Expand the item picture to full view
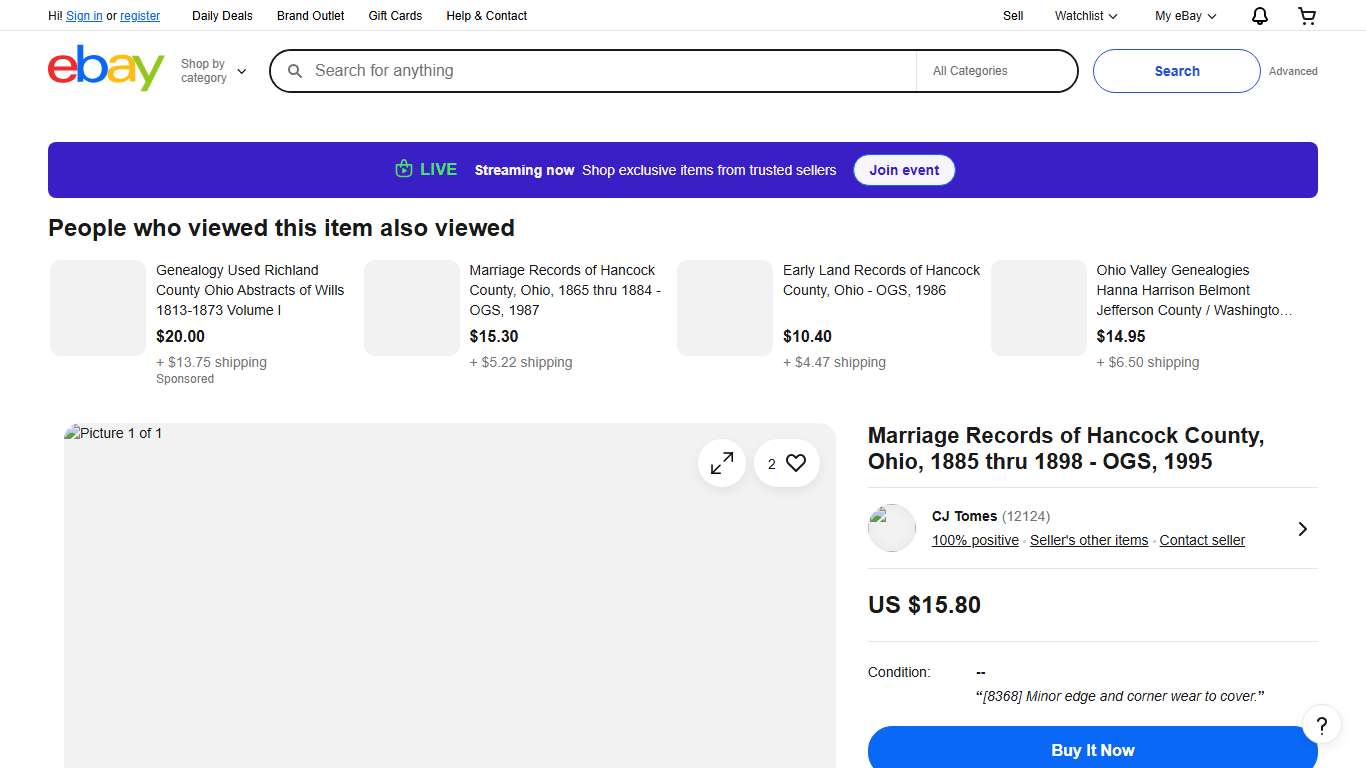 tap(721, 463)
